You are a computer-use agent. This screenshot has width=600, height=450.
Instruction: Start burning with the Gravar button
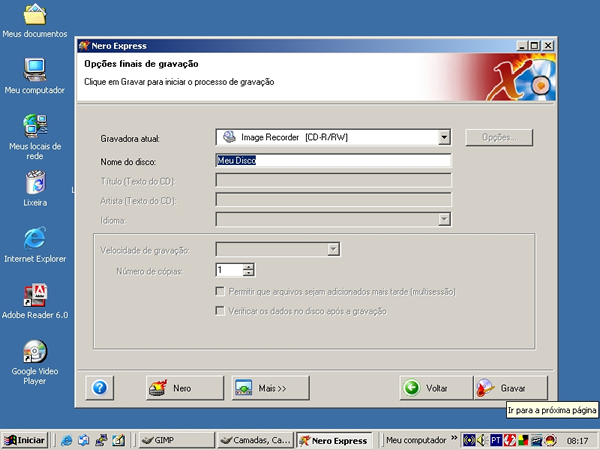(511, 388)
